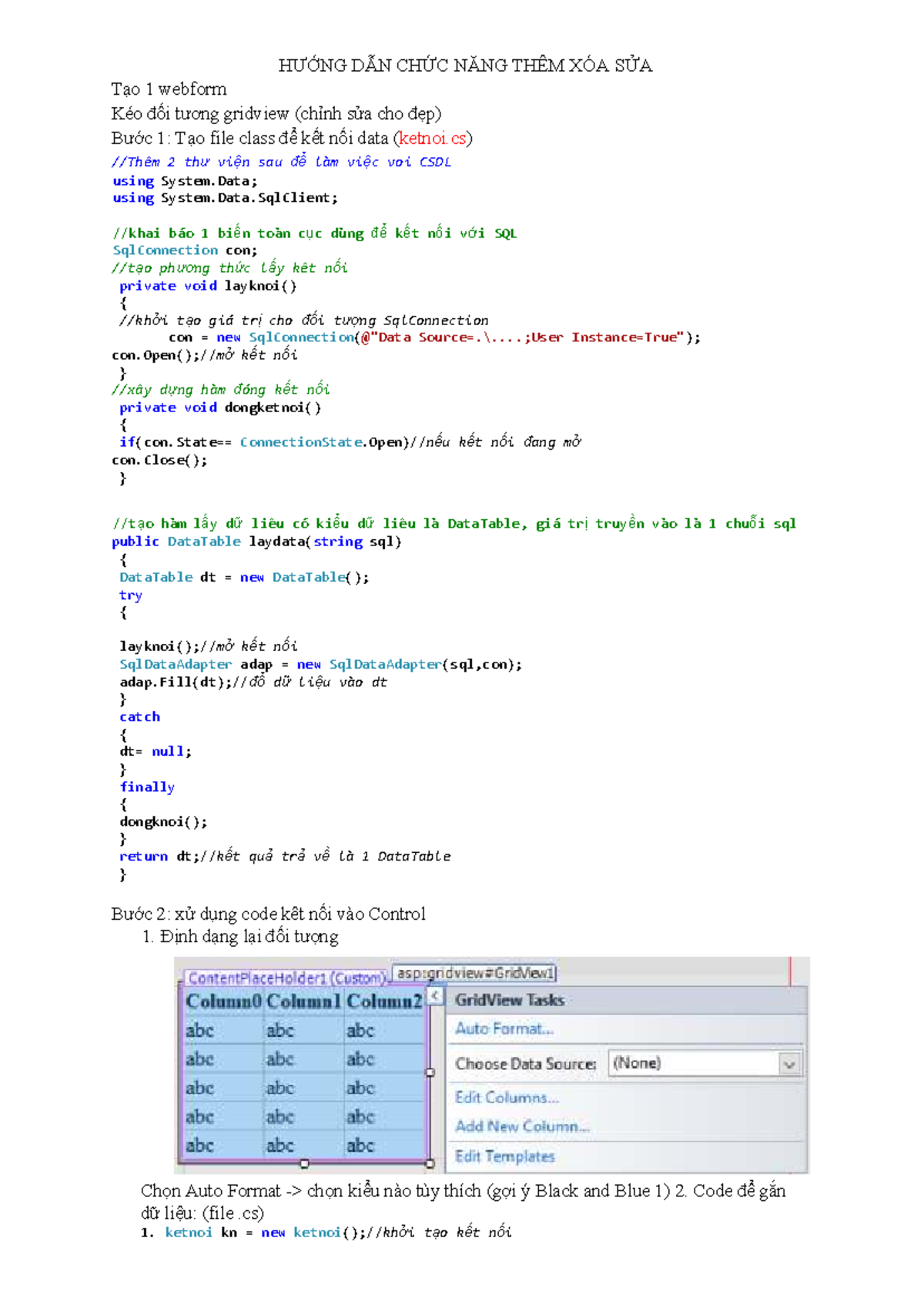Click the 'finally' keyword
924x1305 pixels.
(x=147, y=787)
